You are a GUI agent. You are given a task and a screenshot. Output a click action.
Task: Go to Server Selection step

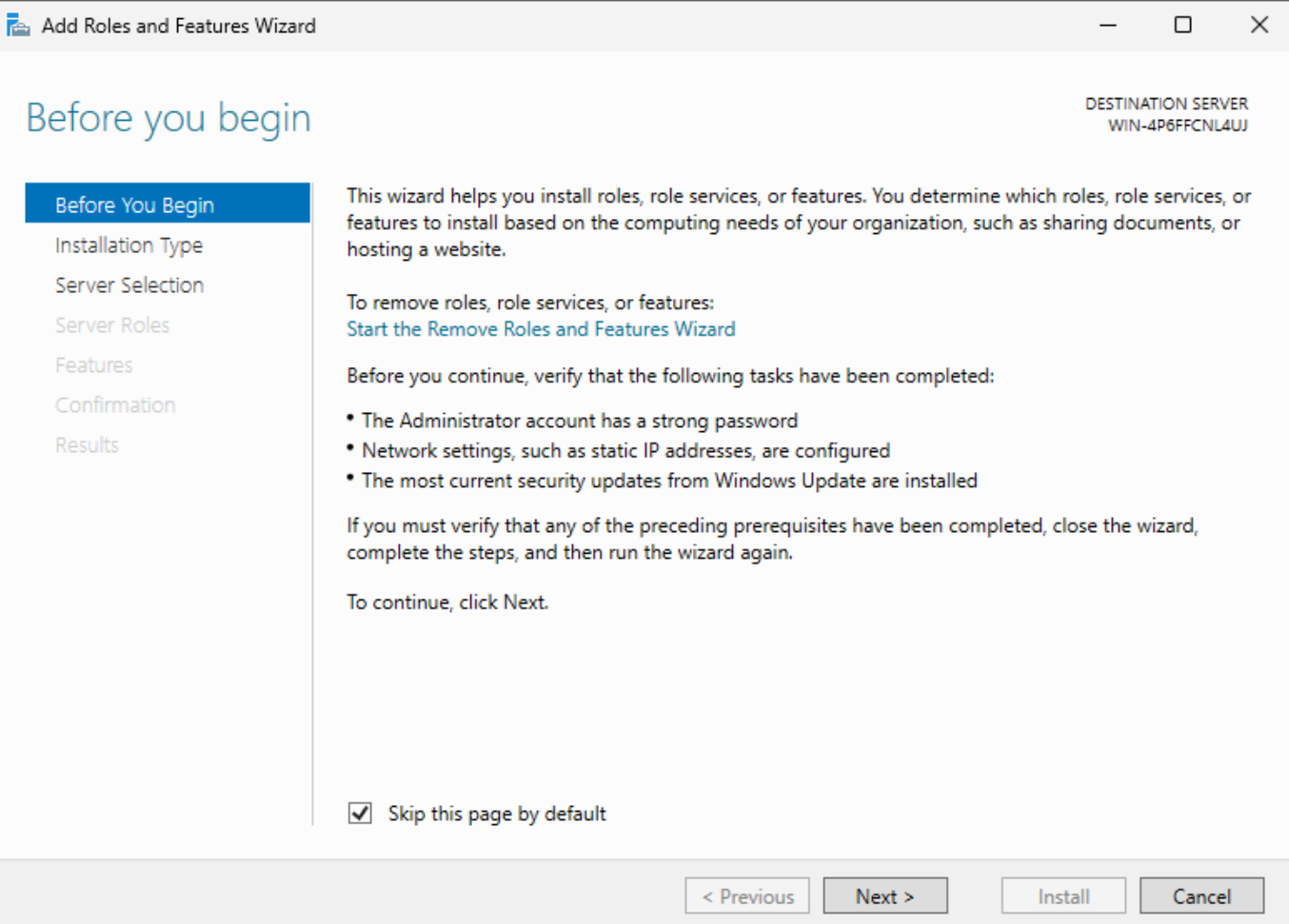129,285
